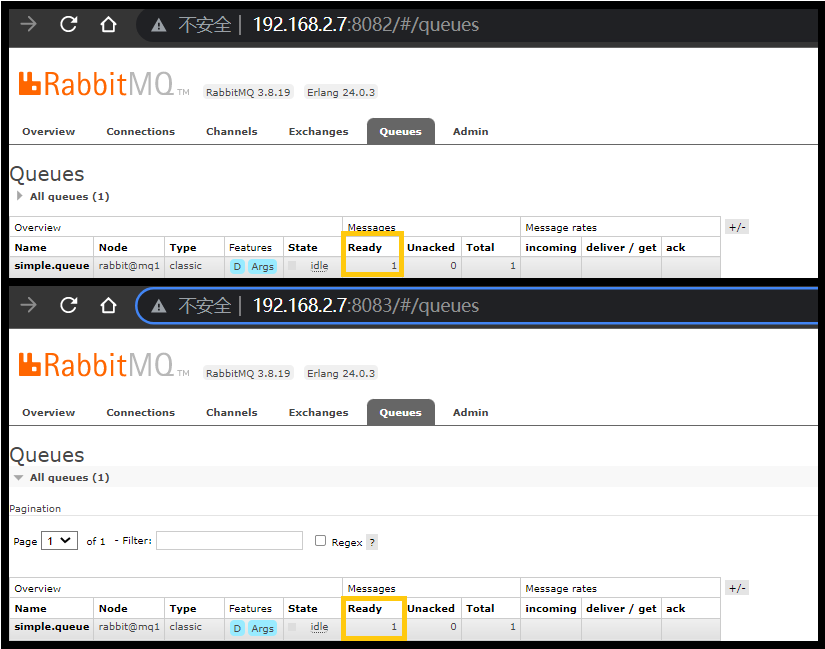Open Exchanges tab in 8082 window

click(x=318, y=132)
